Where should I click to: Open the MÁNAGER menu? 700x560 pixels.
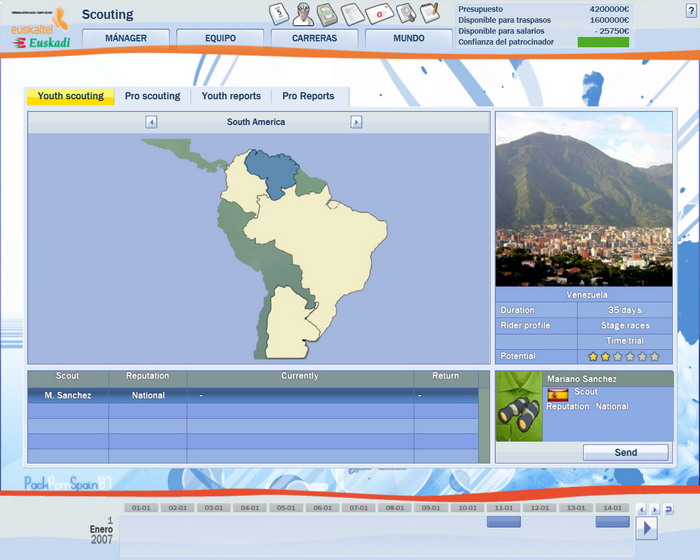coord(125,38)
